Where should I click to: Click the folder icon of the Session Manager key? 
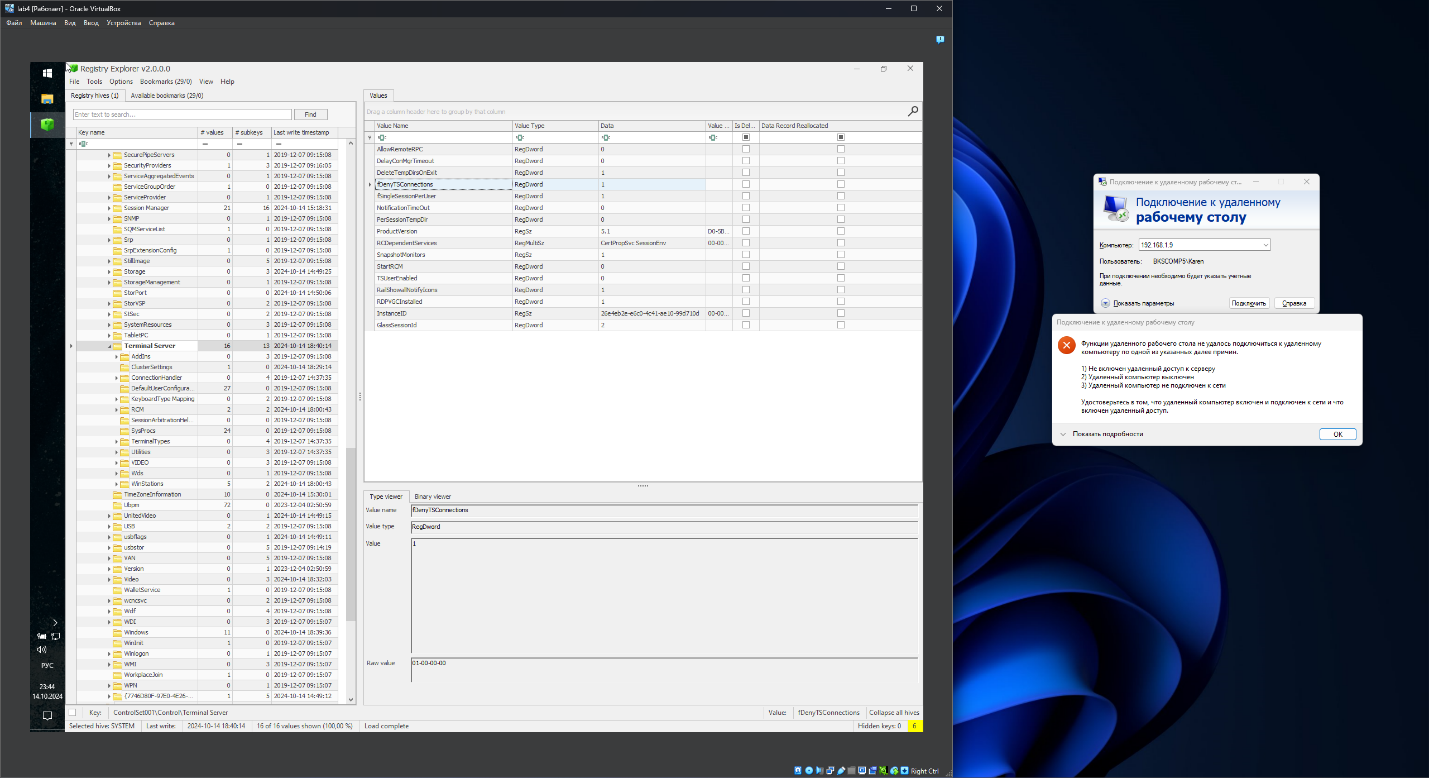click(x=117, y=208)
